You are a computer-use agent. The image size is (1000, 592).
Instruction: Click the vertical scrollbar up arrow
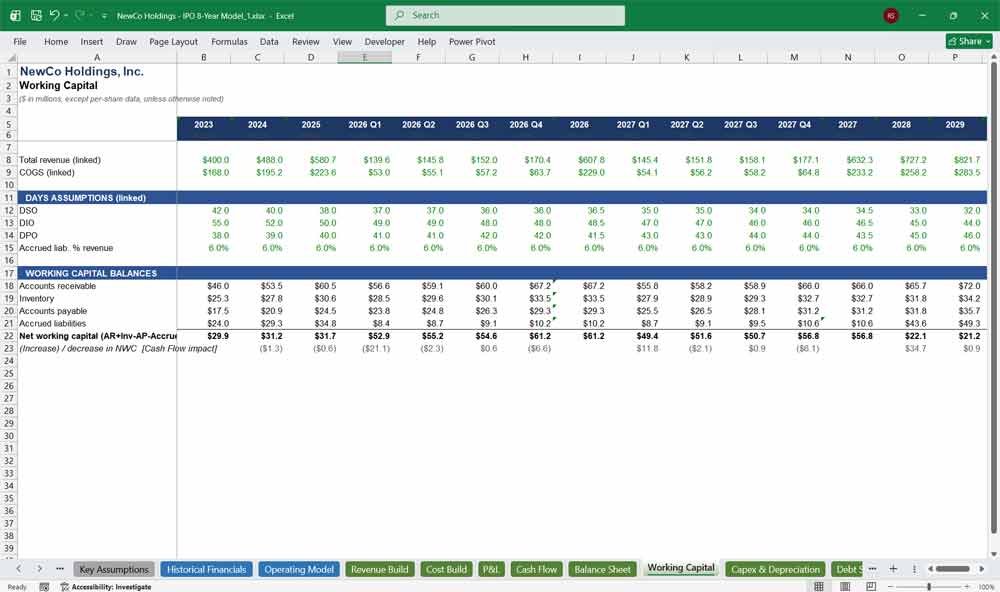coord(994,57)
